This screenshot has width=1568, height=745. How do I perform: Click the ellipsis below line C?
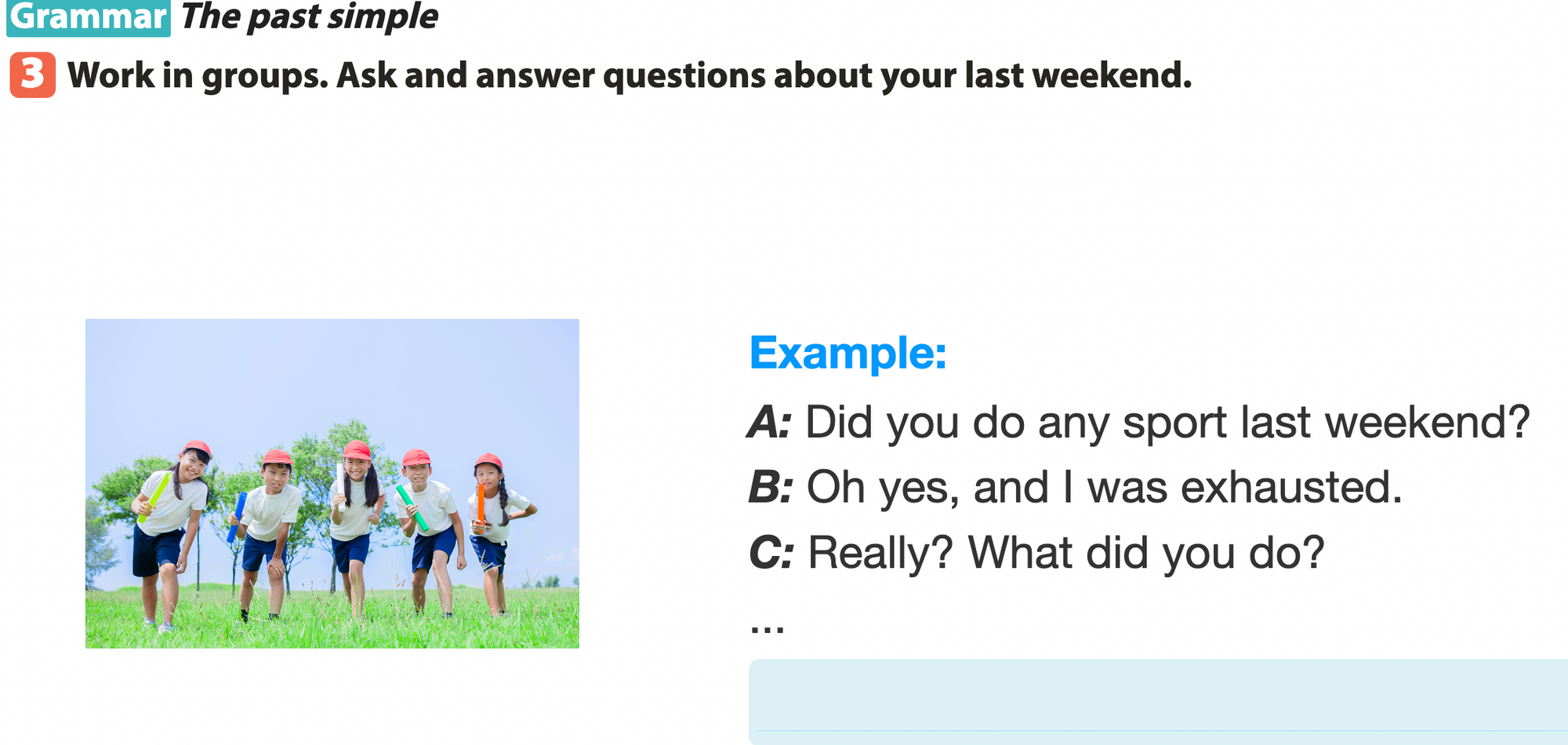[767, 626]
